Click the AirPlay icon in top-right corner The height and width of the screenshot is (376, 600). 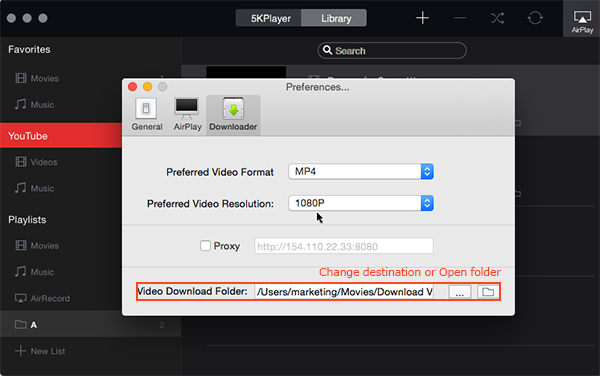[x=582, y=19]
